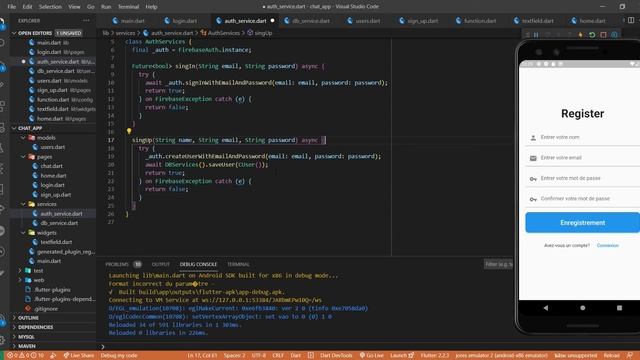The height and width of the screenshot is (360, 640).
Task: Tap the Back button on emulator nav bar
Action: [546, 308]
